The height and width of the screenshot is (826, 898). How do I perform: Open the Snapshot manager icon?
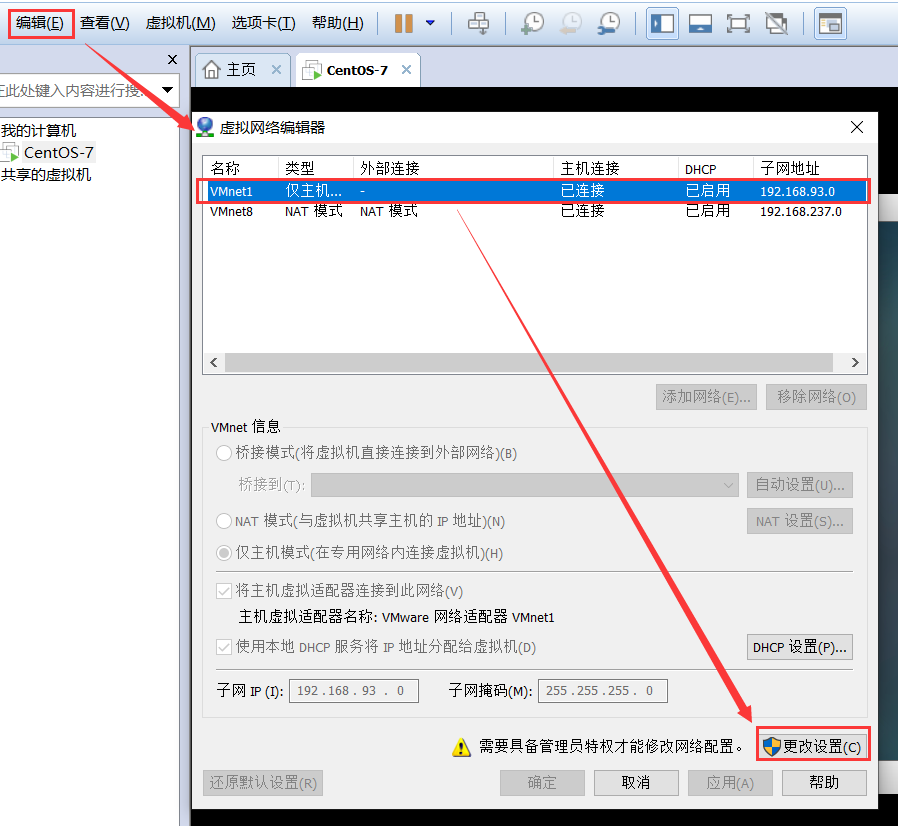608,23
